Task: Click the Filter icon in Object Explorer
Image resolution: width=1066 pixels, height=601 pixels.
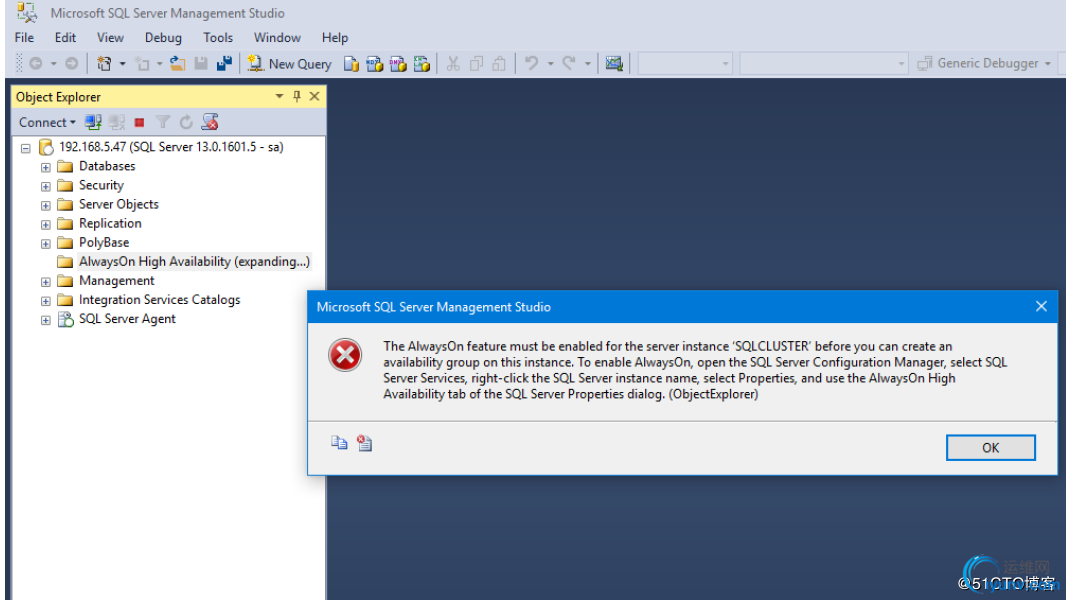Action: 162,122
